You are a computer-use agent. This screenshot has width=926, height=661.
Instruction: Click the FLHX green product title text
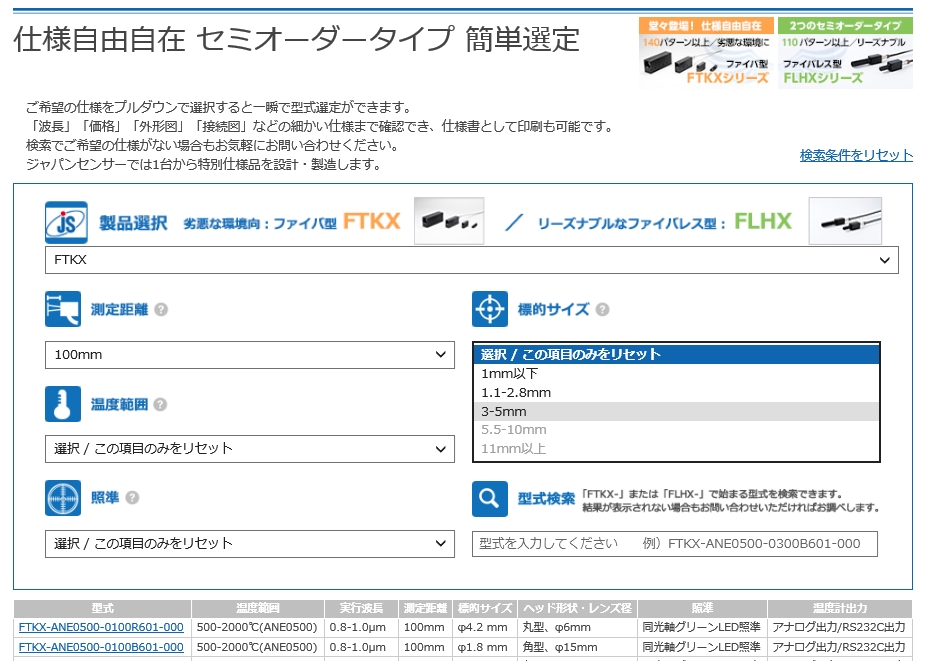[763, 222]
